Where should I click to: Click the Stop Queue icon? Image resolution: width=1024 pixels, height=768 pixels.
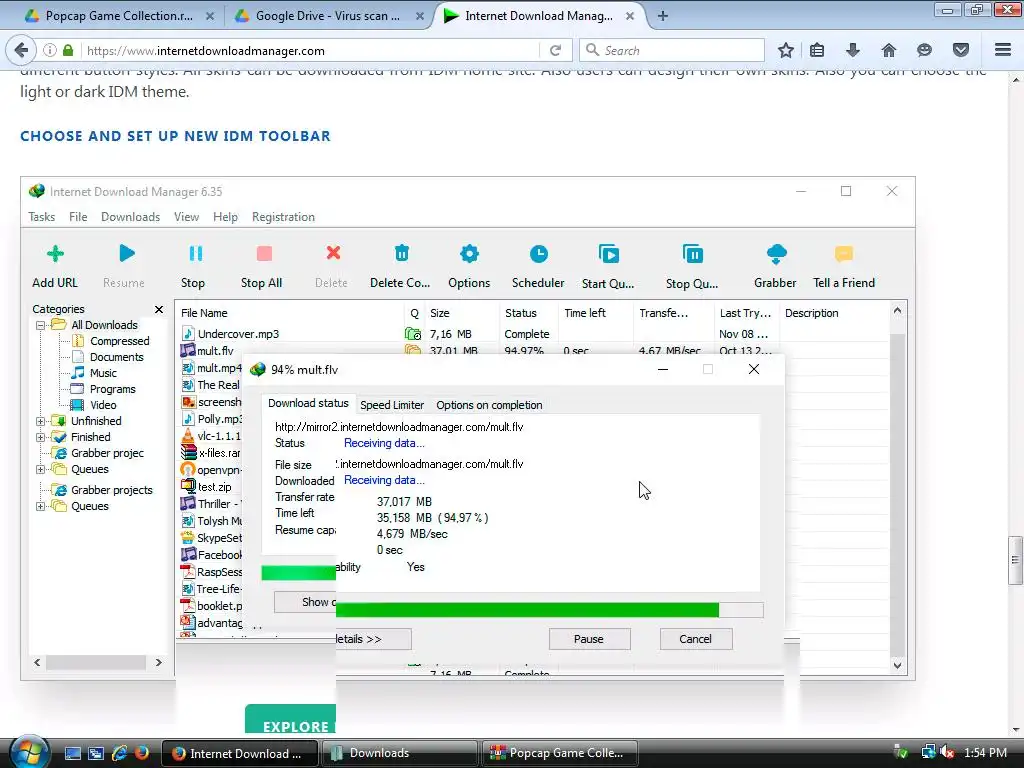(x=692, y=254)
